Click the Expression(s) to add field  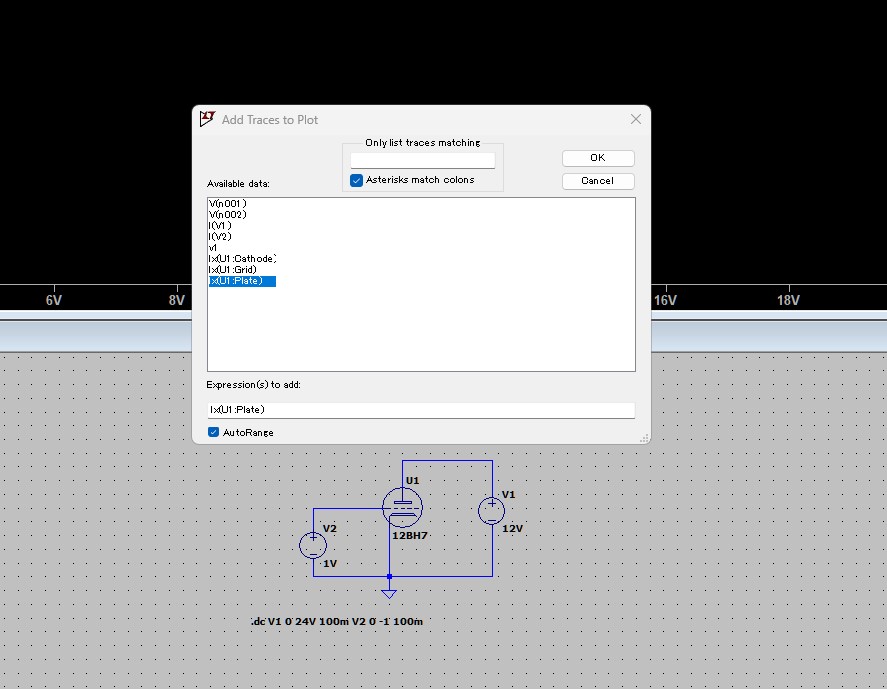(421, 410)
